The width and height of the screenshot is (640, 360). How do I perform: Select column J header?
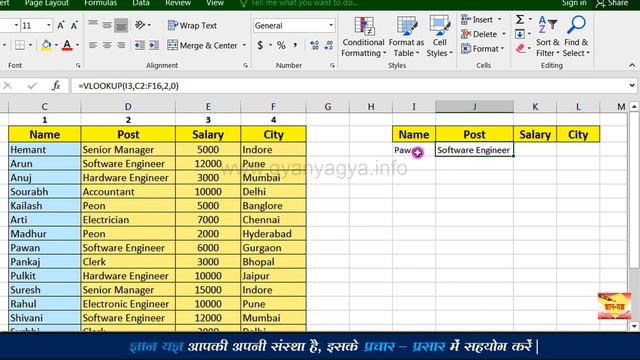coord(474,107)
